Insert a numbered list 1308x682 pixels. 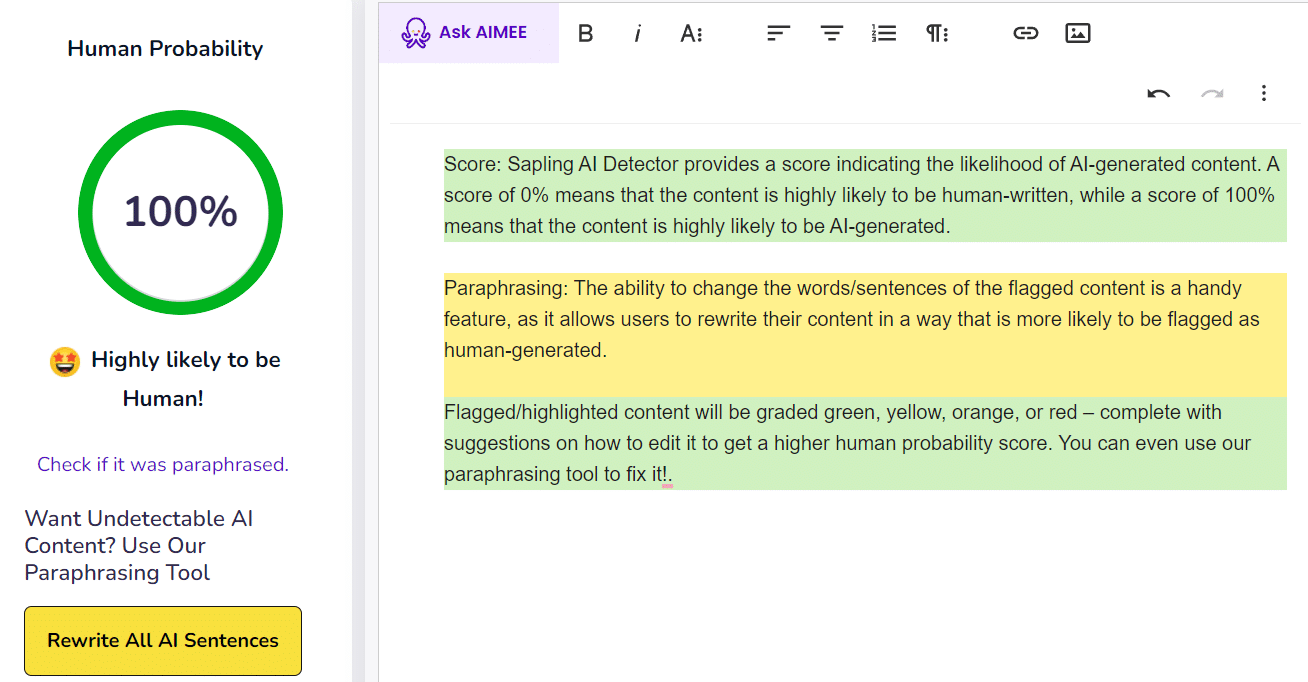[884, 33]
